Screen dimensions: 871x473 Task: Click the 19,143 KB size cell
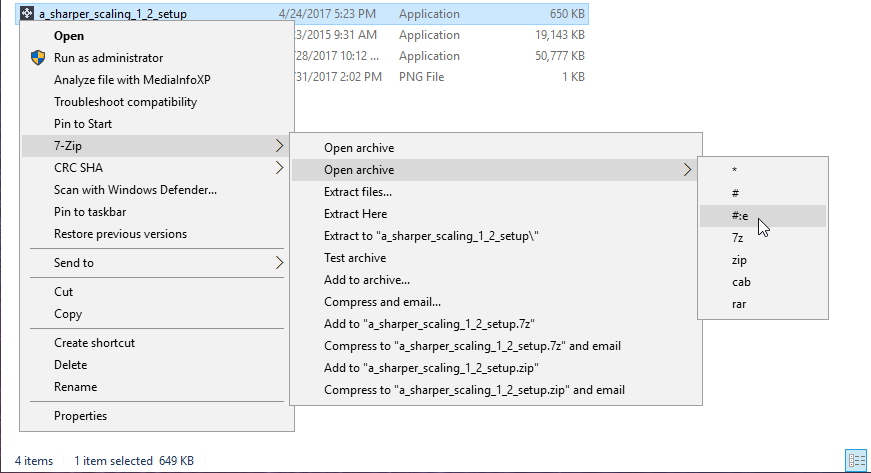click(x=560, y=35)
